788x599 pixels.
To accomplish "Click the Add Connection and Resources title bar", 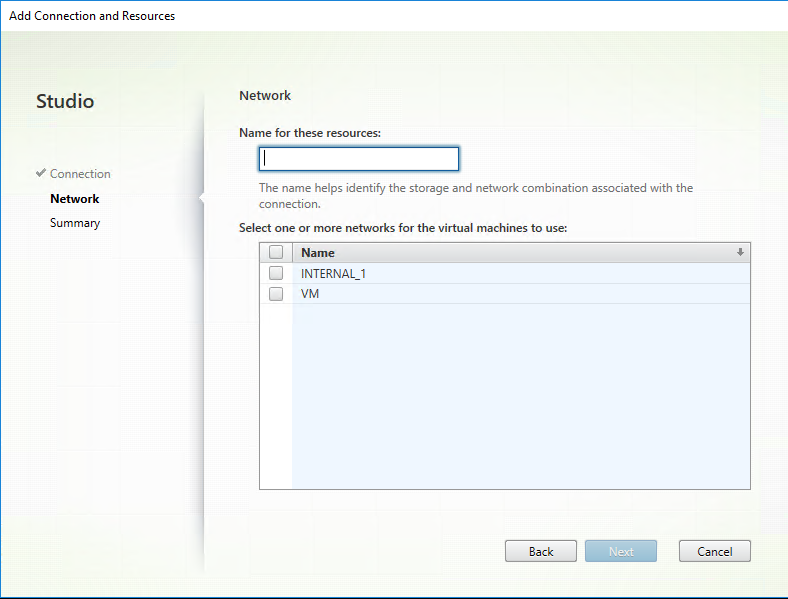I will [92, 16].
